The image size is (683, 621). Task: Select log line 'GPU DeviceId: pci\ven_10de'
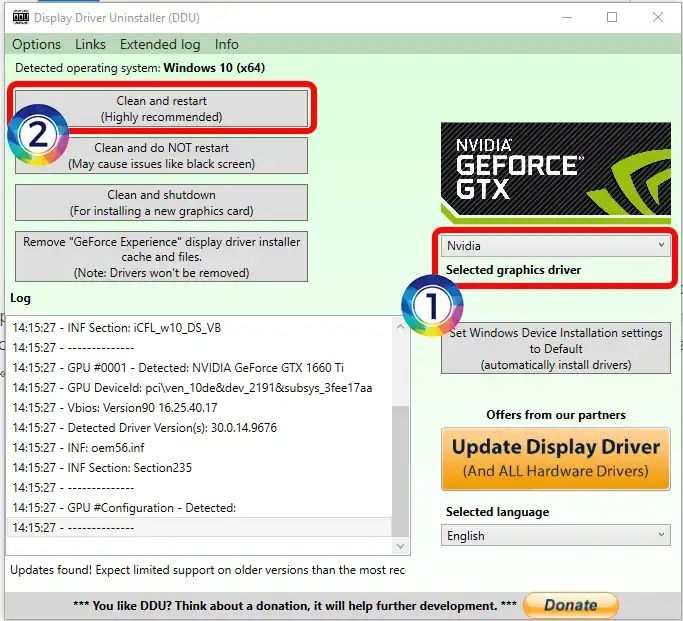(199, 388)
